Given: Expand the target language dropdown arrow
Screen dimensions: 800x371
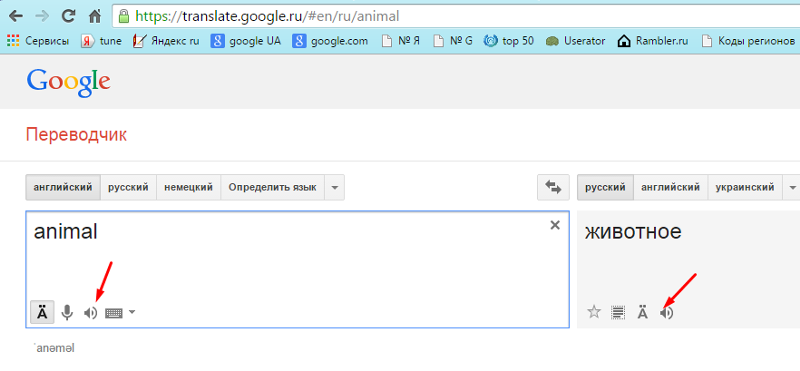Looking at the screenshot, I should 792,187.
